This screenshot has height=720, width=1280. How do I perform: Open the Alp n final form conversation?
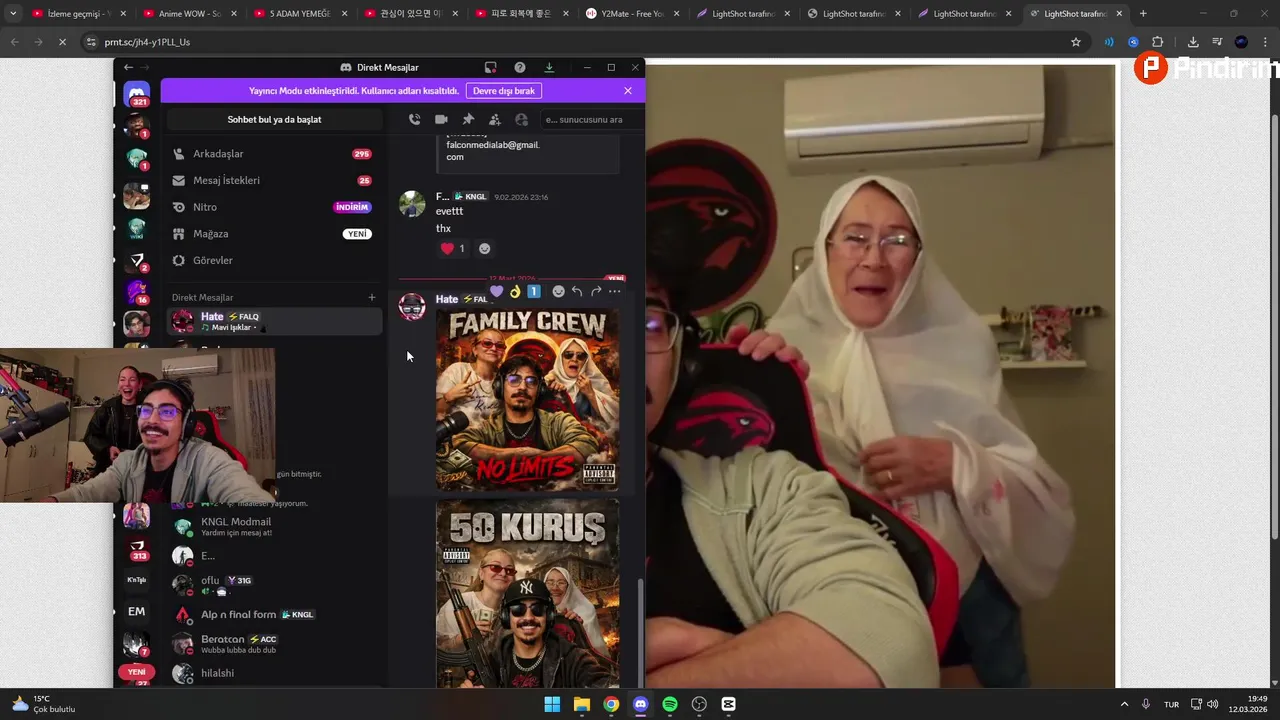point(274,614)
